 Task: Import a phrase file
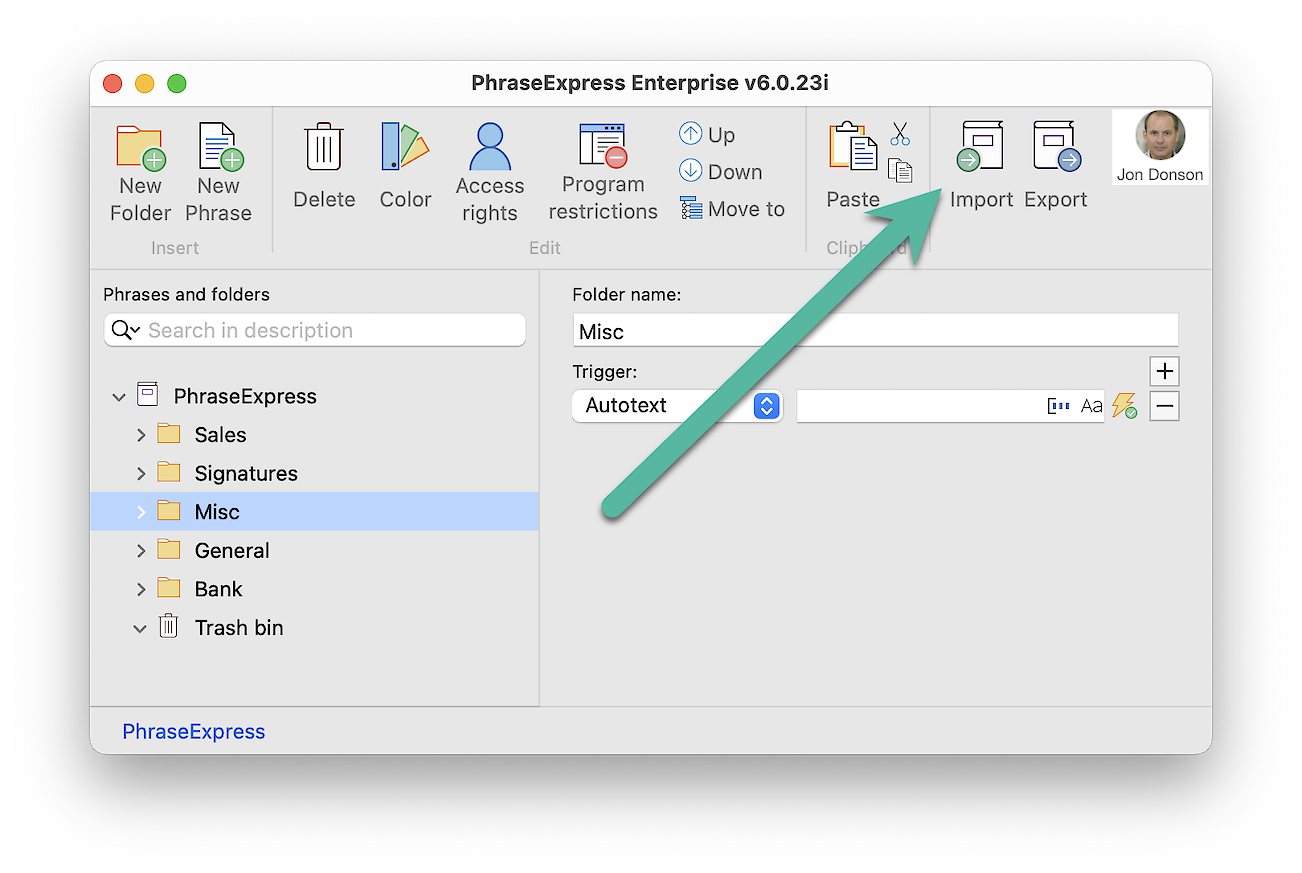coord(981,167)
